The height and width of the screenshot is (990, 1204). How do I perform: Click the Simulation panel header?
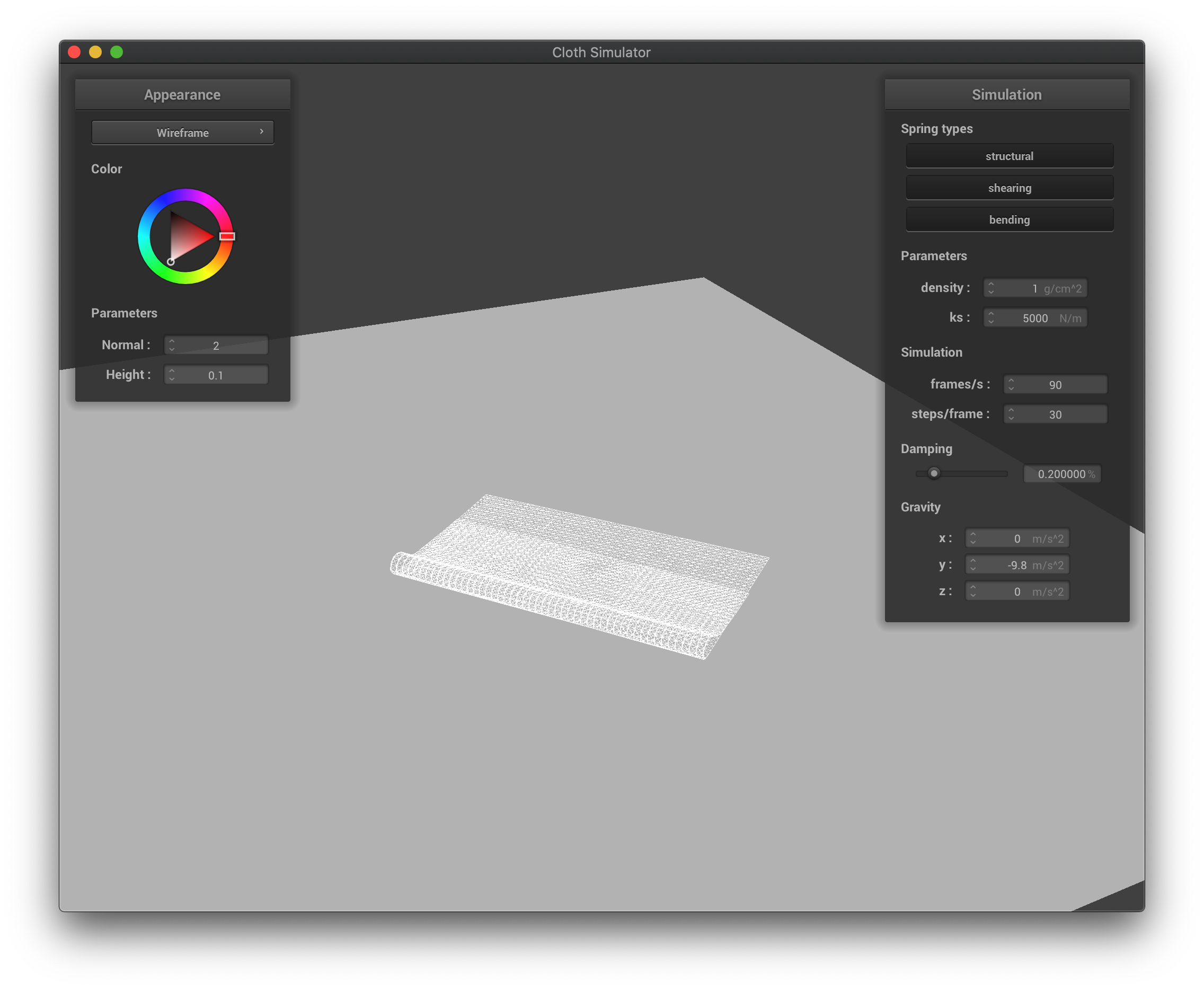point(1006,95)
